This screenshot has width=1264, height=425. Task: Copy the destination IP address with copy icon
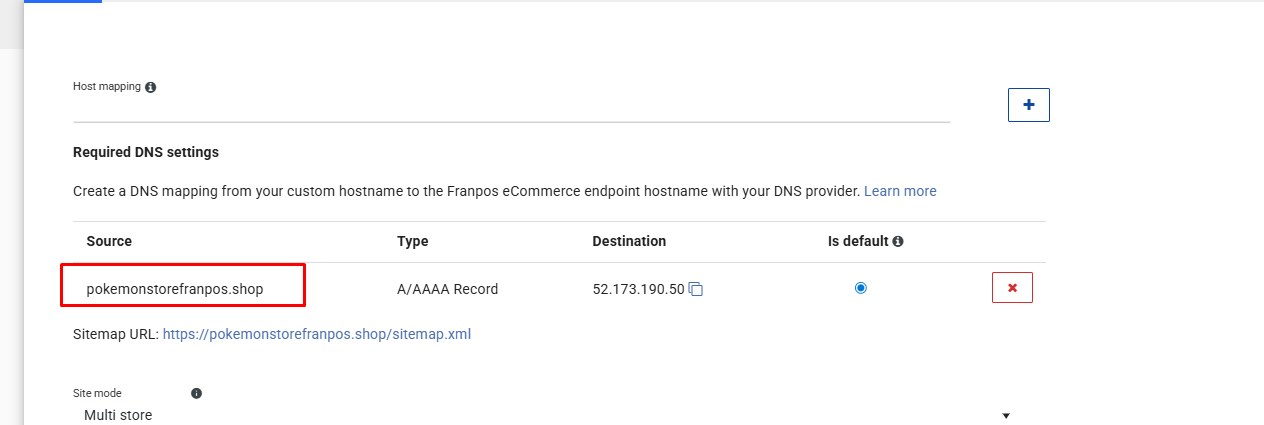click(x=697, y=290)
